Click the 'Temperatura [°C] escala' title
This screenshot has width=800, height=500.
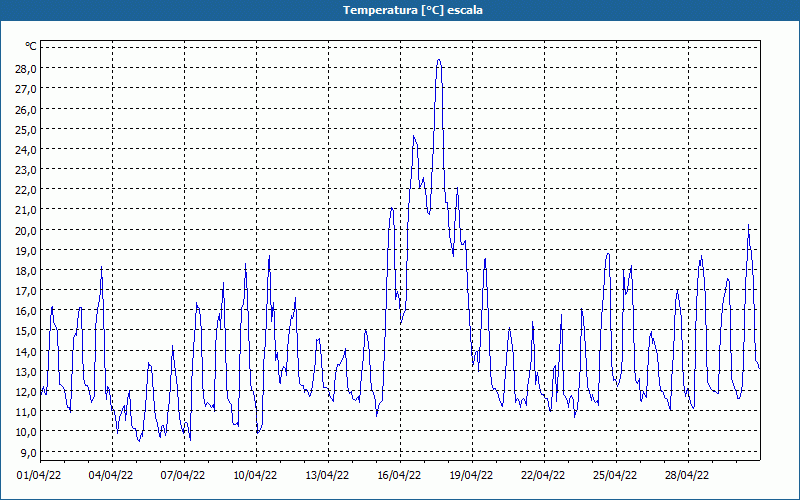(412, 10)
